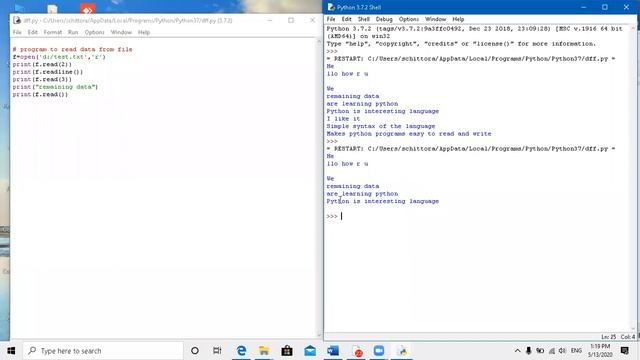Click the orange desktop icon behind editor
Screen dimensions: 640x360
(87, 9)
